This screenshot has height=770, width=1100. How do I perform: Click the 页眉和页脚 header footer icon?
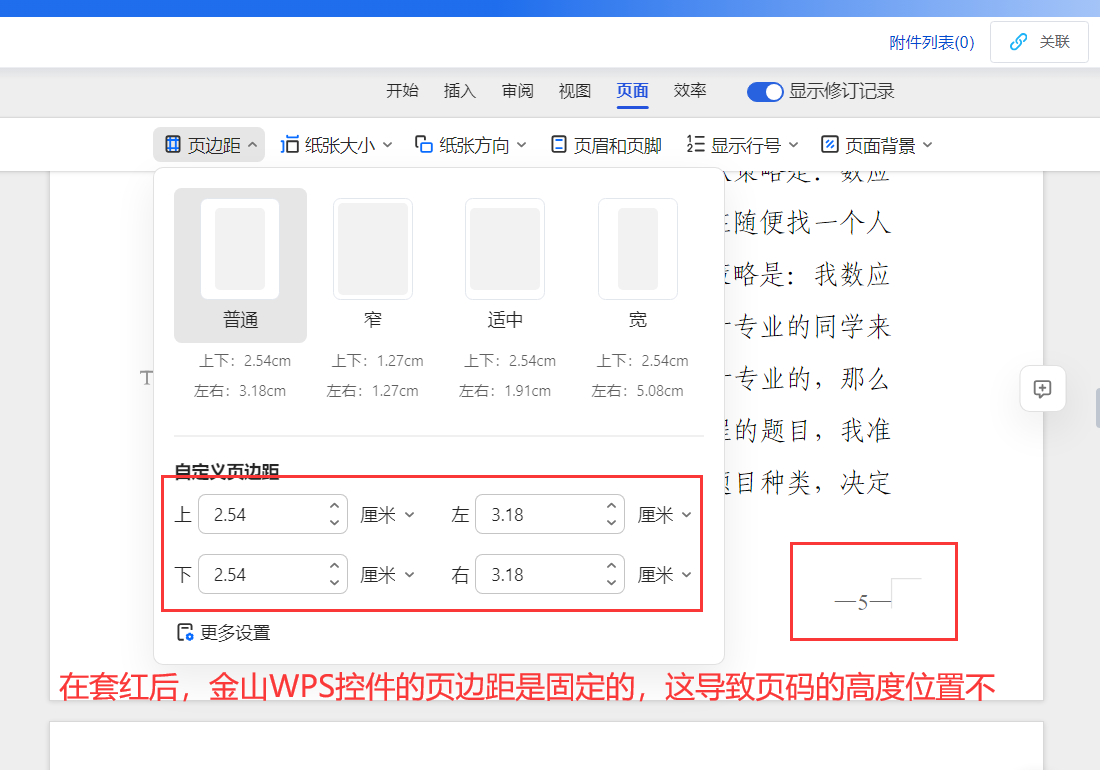558,144
